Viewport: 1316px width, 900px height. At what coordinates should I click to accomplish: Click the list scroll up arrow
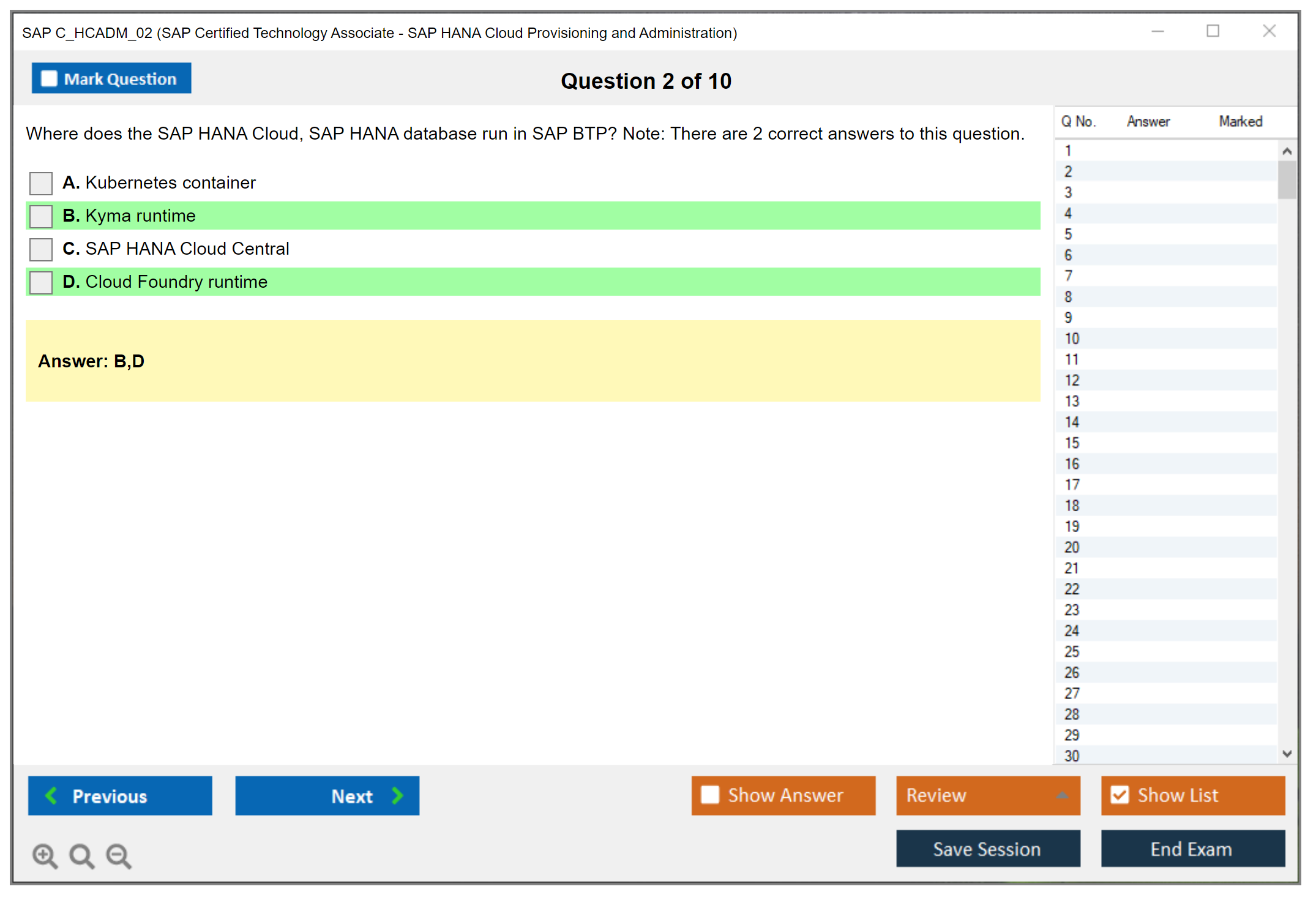pos(1287,151)
